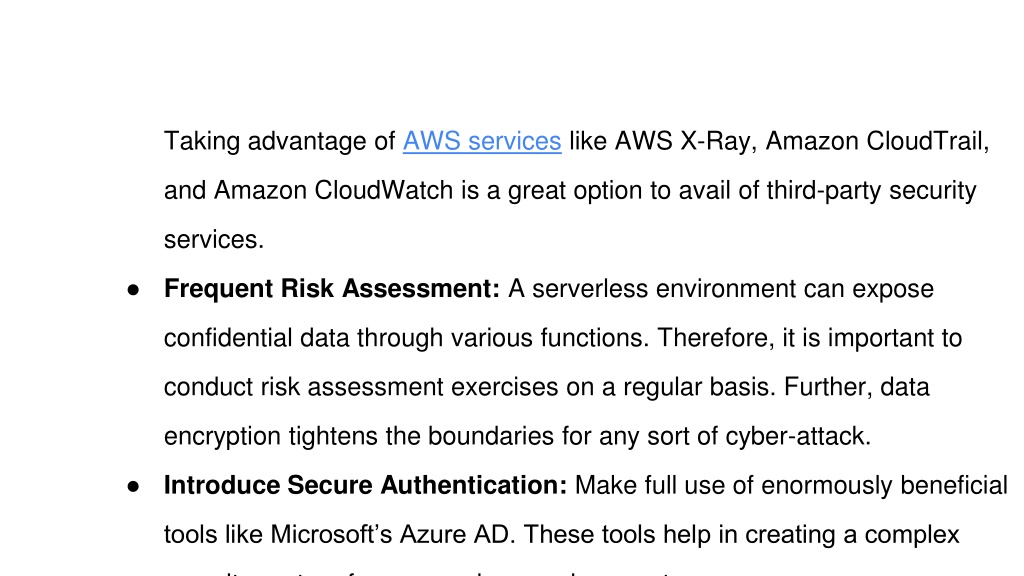This screenshot has height=576, width=1024.
Task: Click the word cyber-attack in the text
Action: coord(798,436)
